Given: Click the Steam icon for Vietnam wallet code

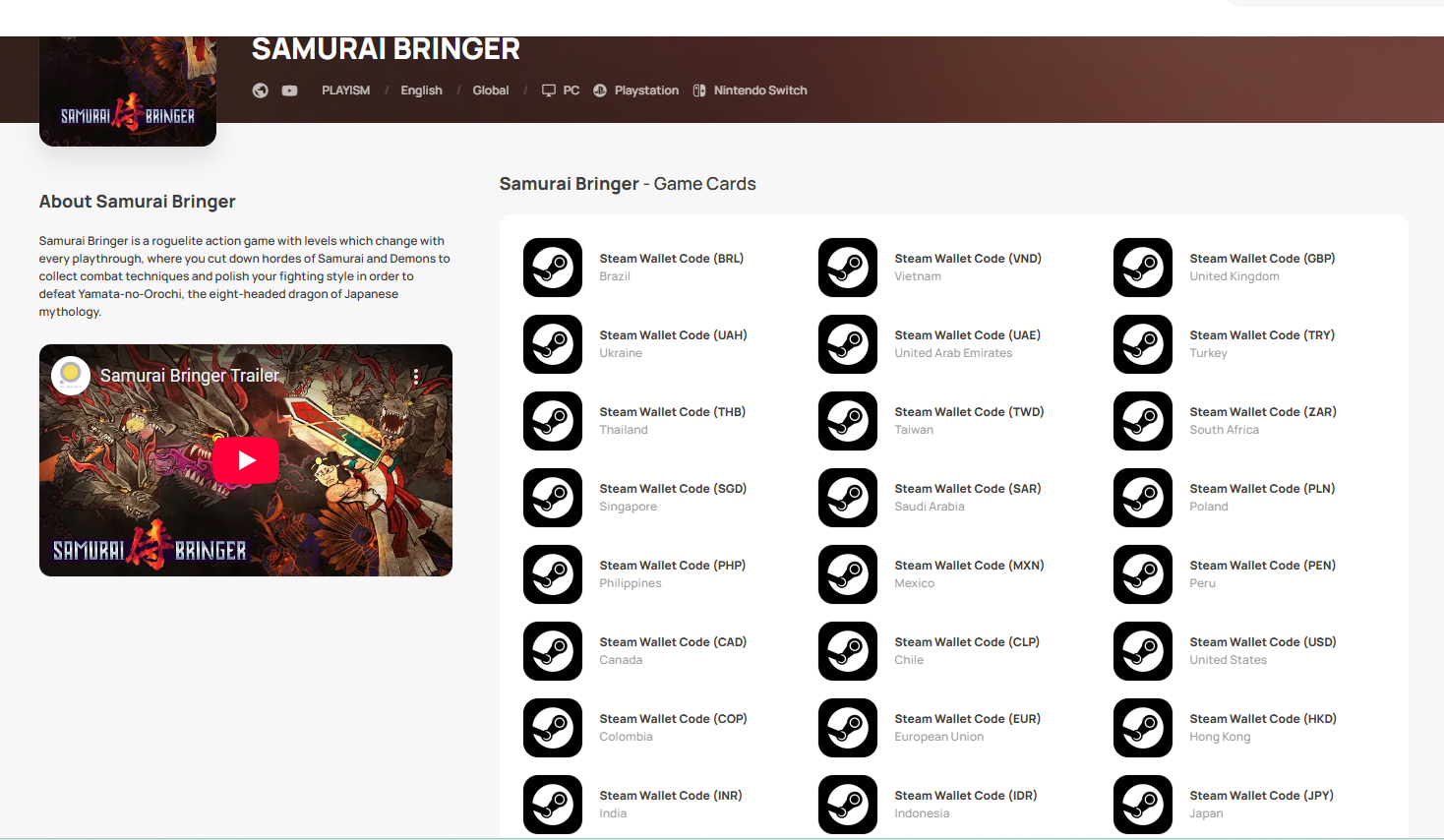Looking at the screenshot, I should point(848,268).
